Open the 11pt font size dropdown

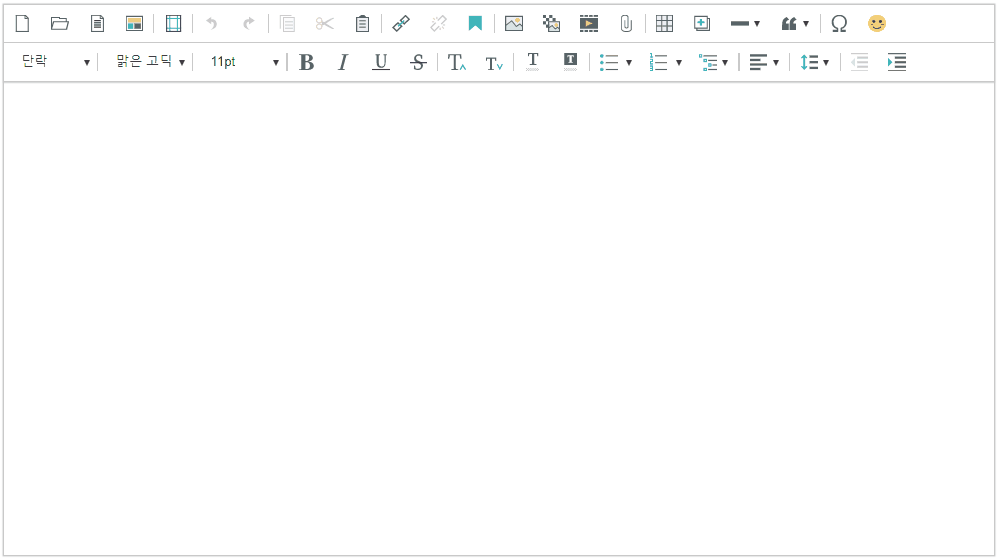[244, 62]
